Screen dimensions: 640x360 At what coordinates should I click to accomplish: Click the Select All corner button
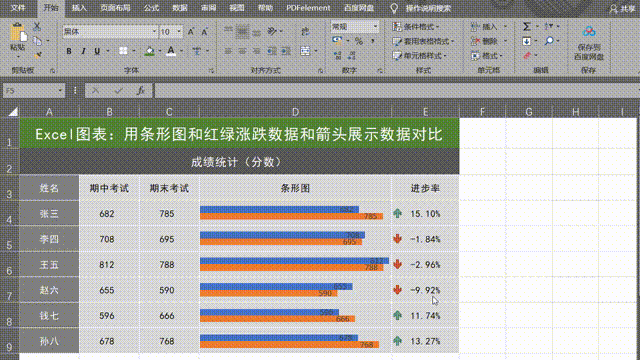tap(13, 111)
